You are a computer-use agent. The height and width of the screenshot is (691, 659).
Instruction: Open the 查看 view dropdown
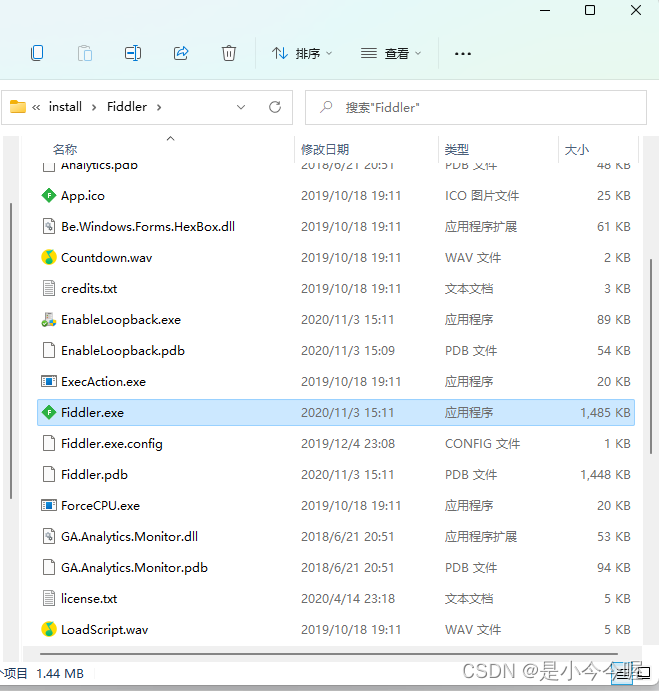click(391, 53)
